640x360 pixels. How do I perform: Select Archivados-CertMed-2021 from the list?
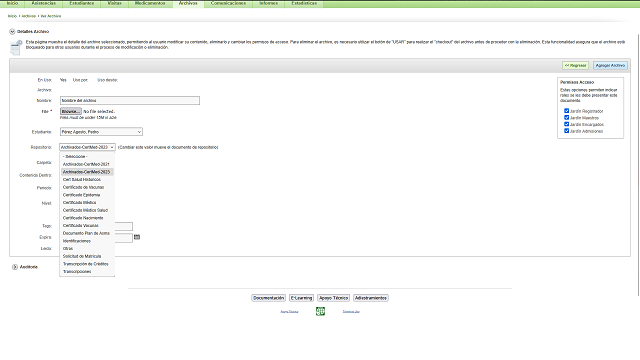coord(87,164)
